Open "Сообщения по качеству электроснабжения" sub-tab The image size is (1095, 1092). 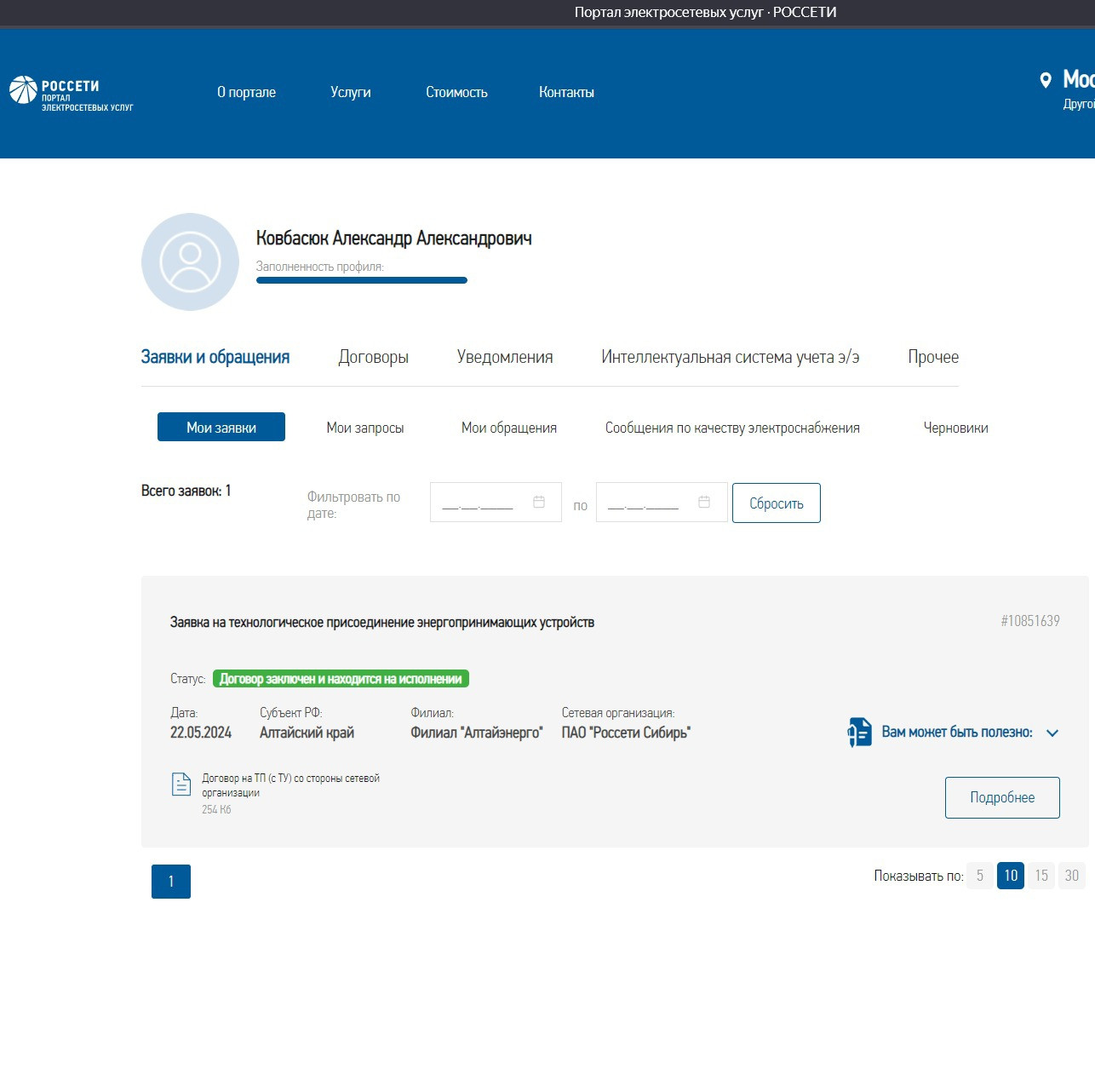[x=732, y=428]
